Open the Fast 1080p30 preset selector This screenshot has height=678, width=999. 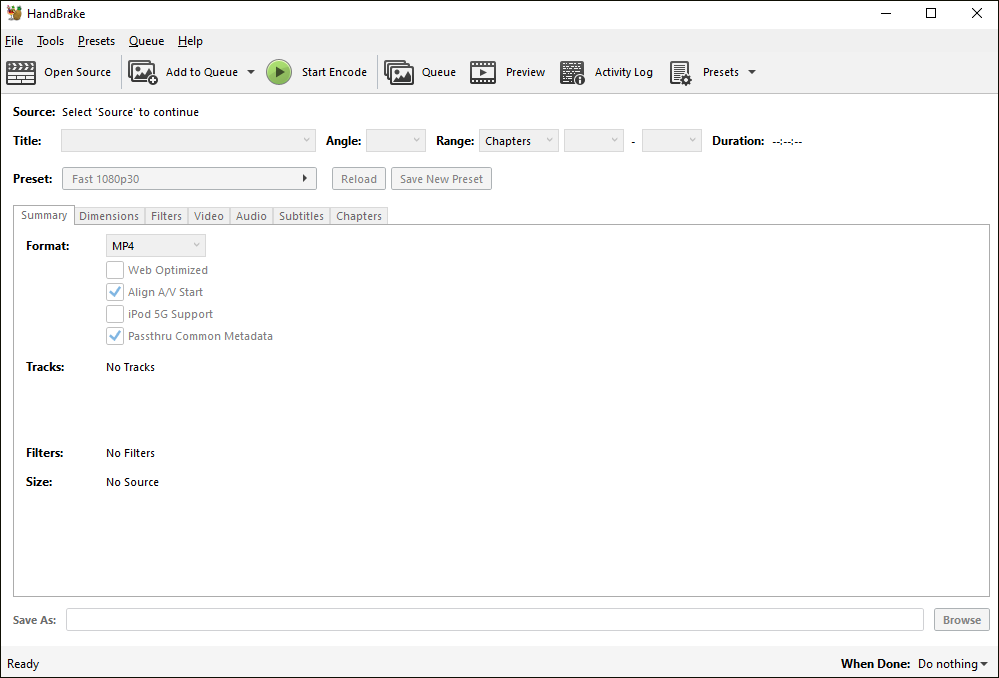pos(189,178)
